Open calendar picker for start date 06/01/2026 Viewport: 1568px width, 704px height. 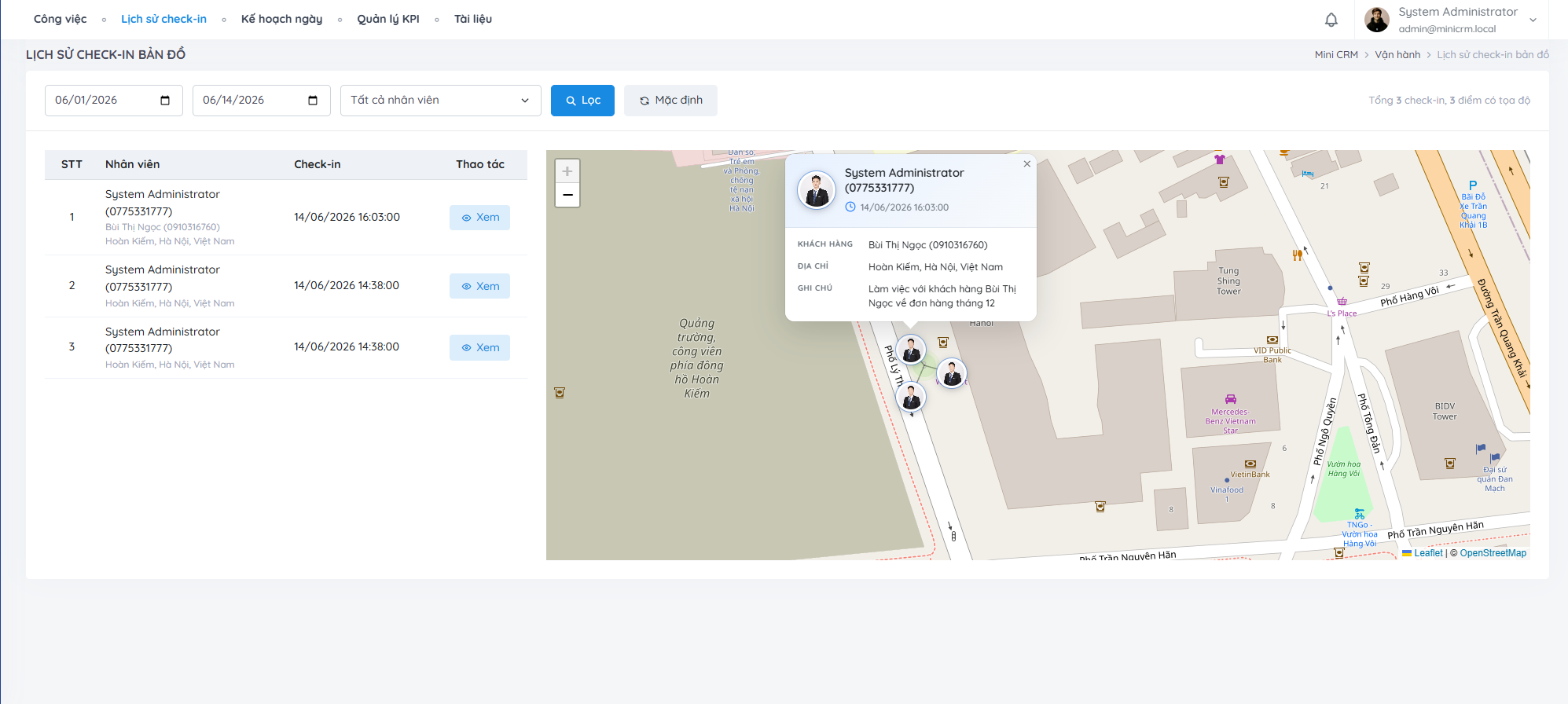coord(165,101)
